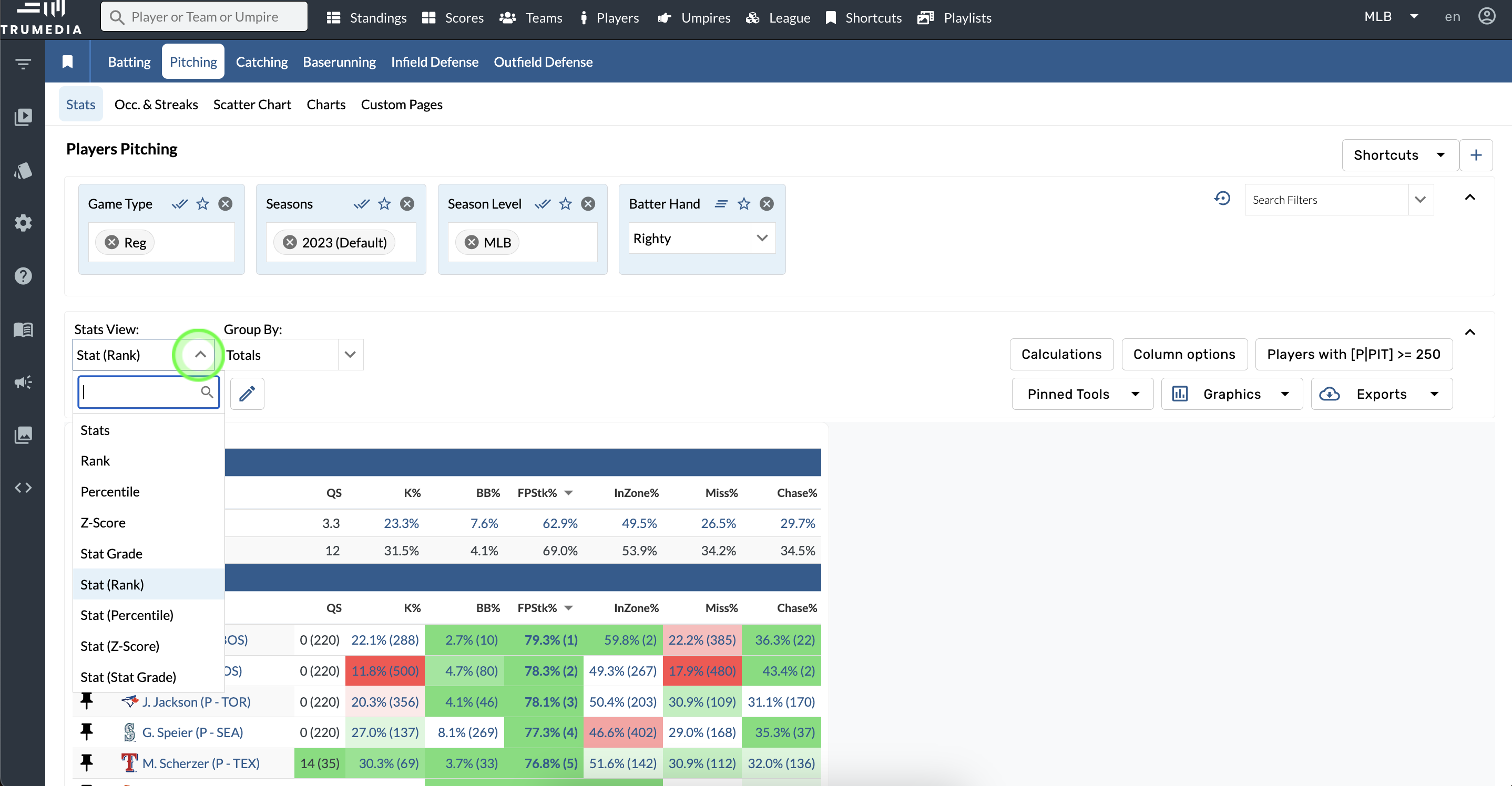The image size is (1512, 786).
Task: Click the bookmark/pin icon for M. Scherzer
Action: tap(88, 763)
